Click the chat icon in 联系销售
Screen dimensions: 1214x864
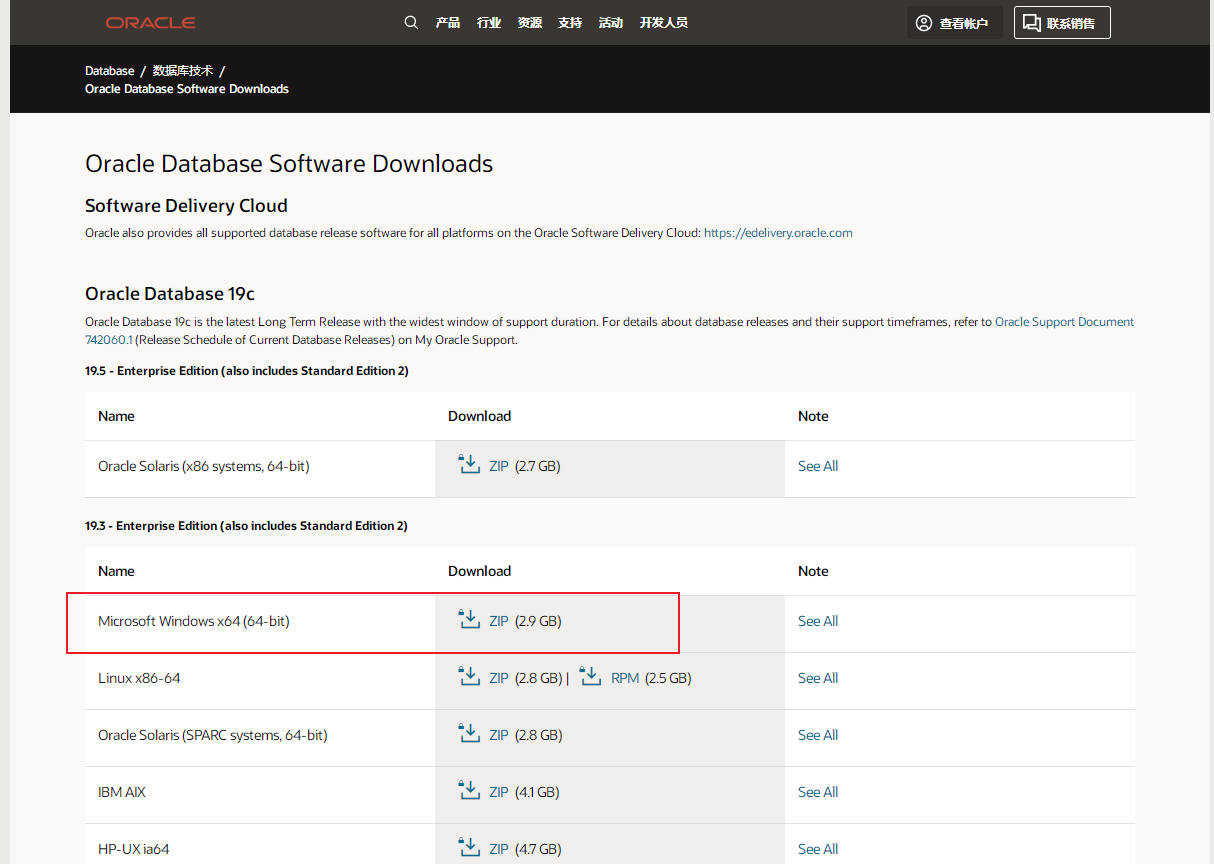(1032, 23)
